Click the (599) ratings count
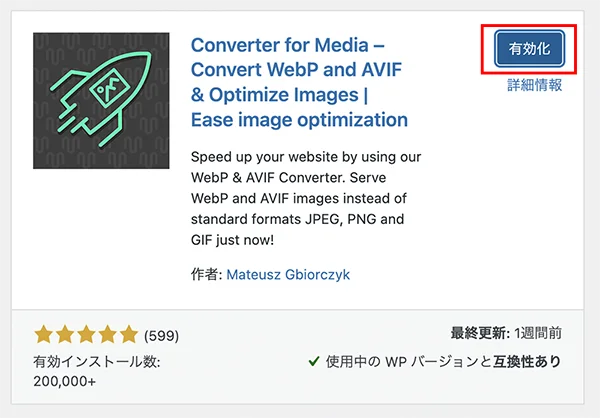The width and height of the screenshot is (600, 418). [x=162, y=335]
